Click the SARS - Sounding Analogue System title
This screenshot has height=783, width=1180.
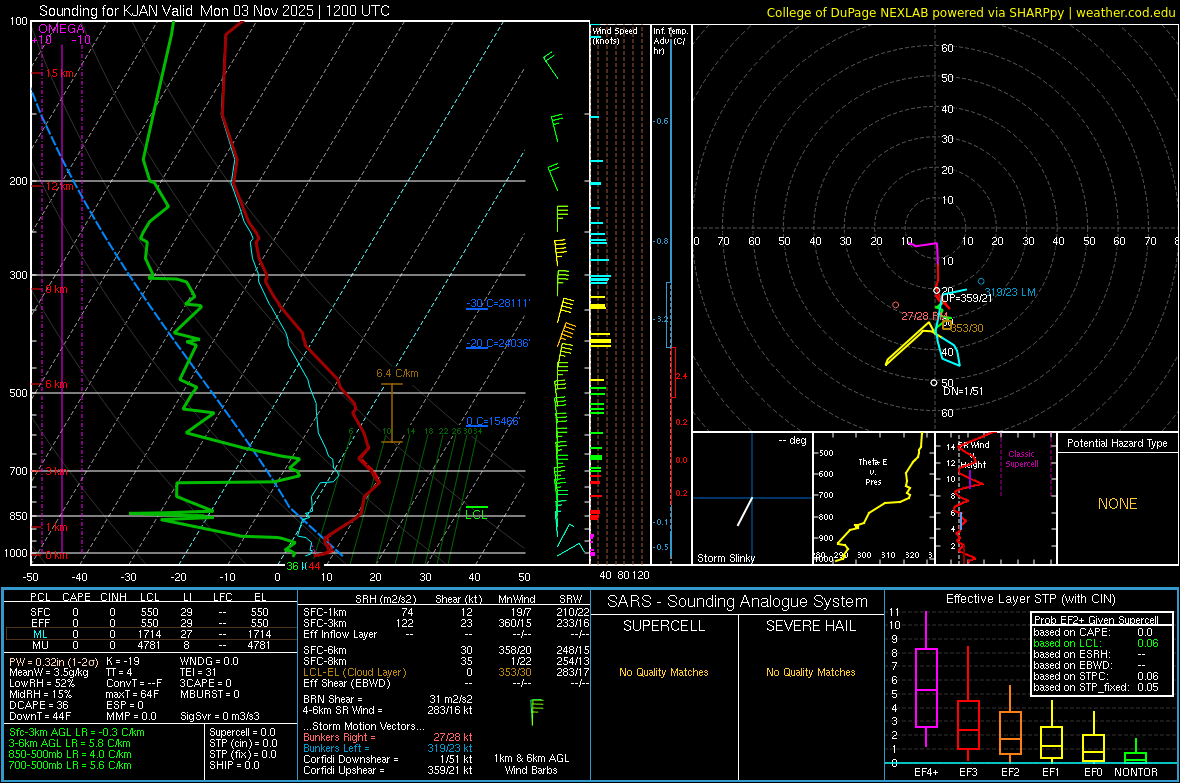738,602
